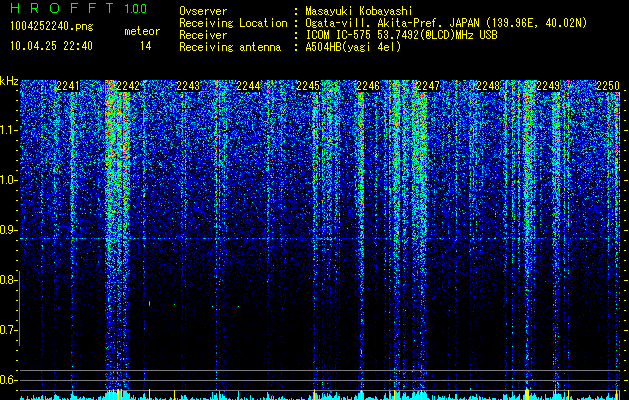Click the Receiving Location value text
Screen dimensions: 629x400
(x=446, y=23)
